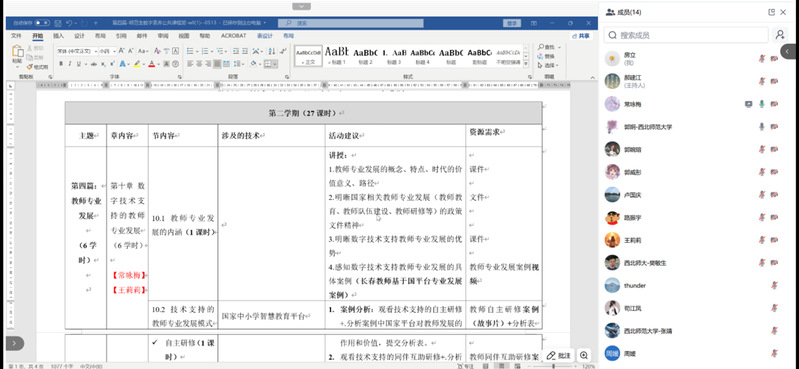799x369 pixels.
Task: Apply the bulleted list icon
Action: tap(191, 51)
